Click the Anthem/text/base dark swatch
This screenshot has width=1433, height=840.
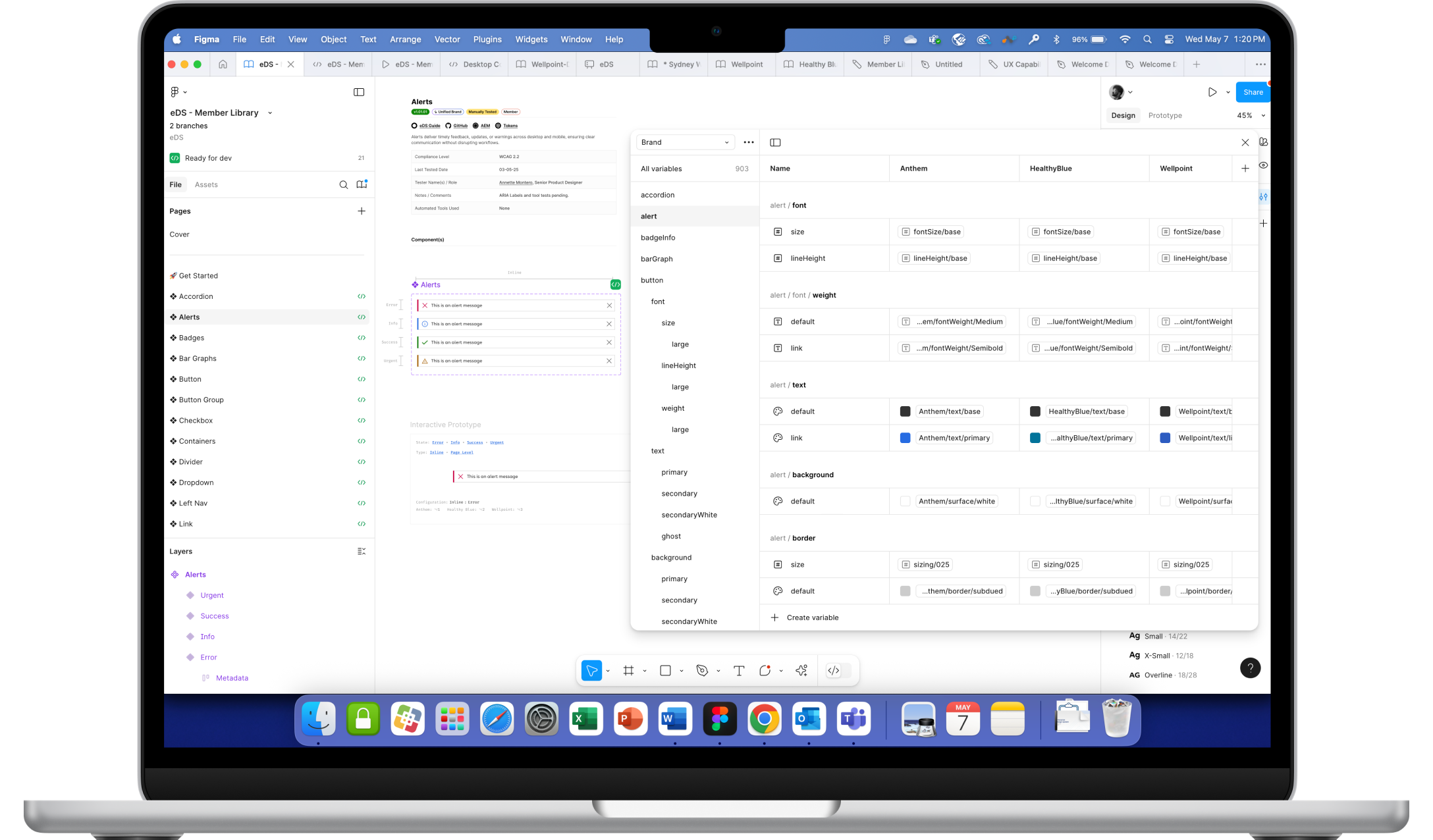(905, 411)
